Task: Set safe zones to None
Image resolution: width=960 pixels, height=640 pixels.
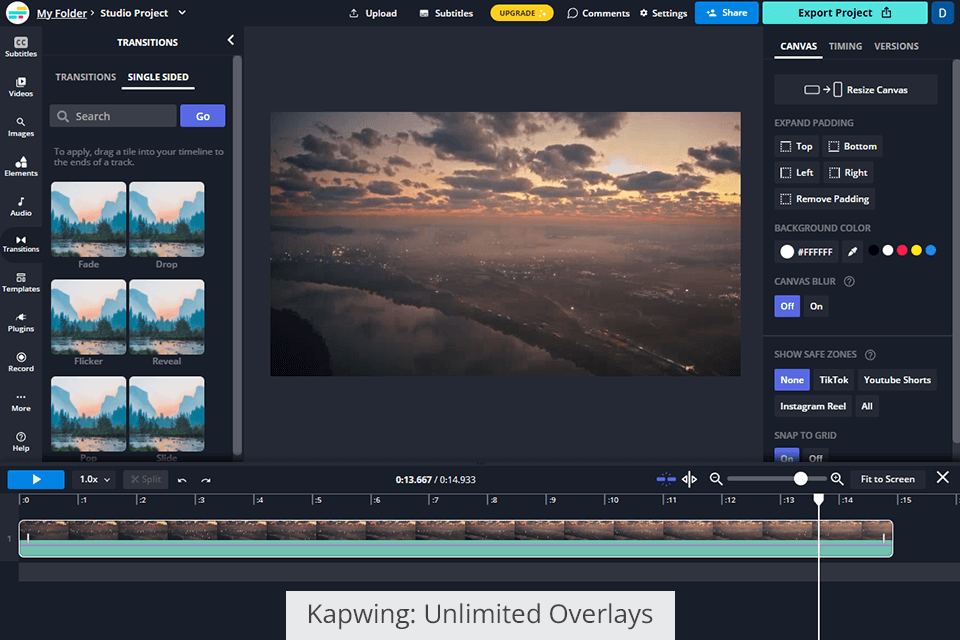Action: point(792,380)
